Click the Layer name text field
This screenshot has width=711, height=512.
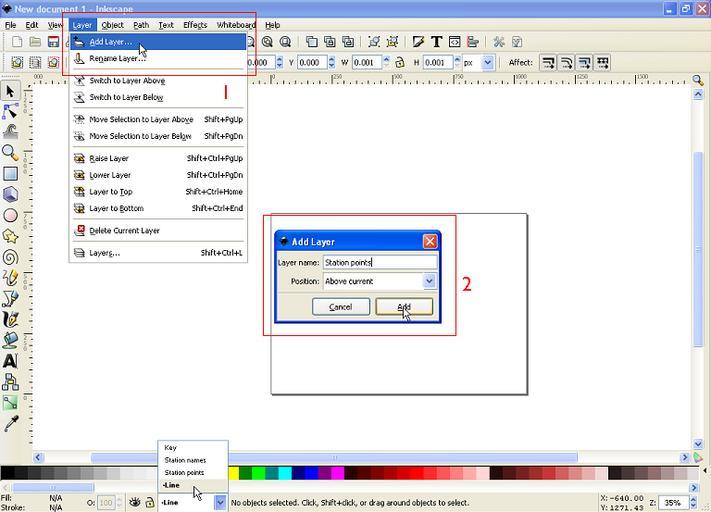pyautogui.click(x=380, y=263)
